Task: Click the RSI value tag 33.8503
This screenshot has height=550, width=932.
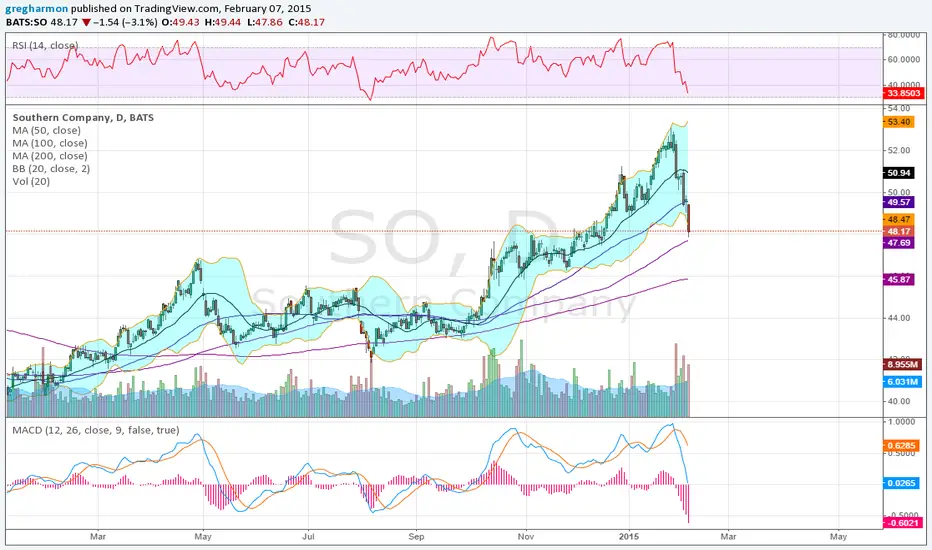Action: [x=903, y=93]
